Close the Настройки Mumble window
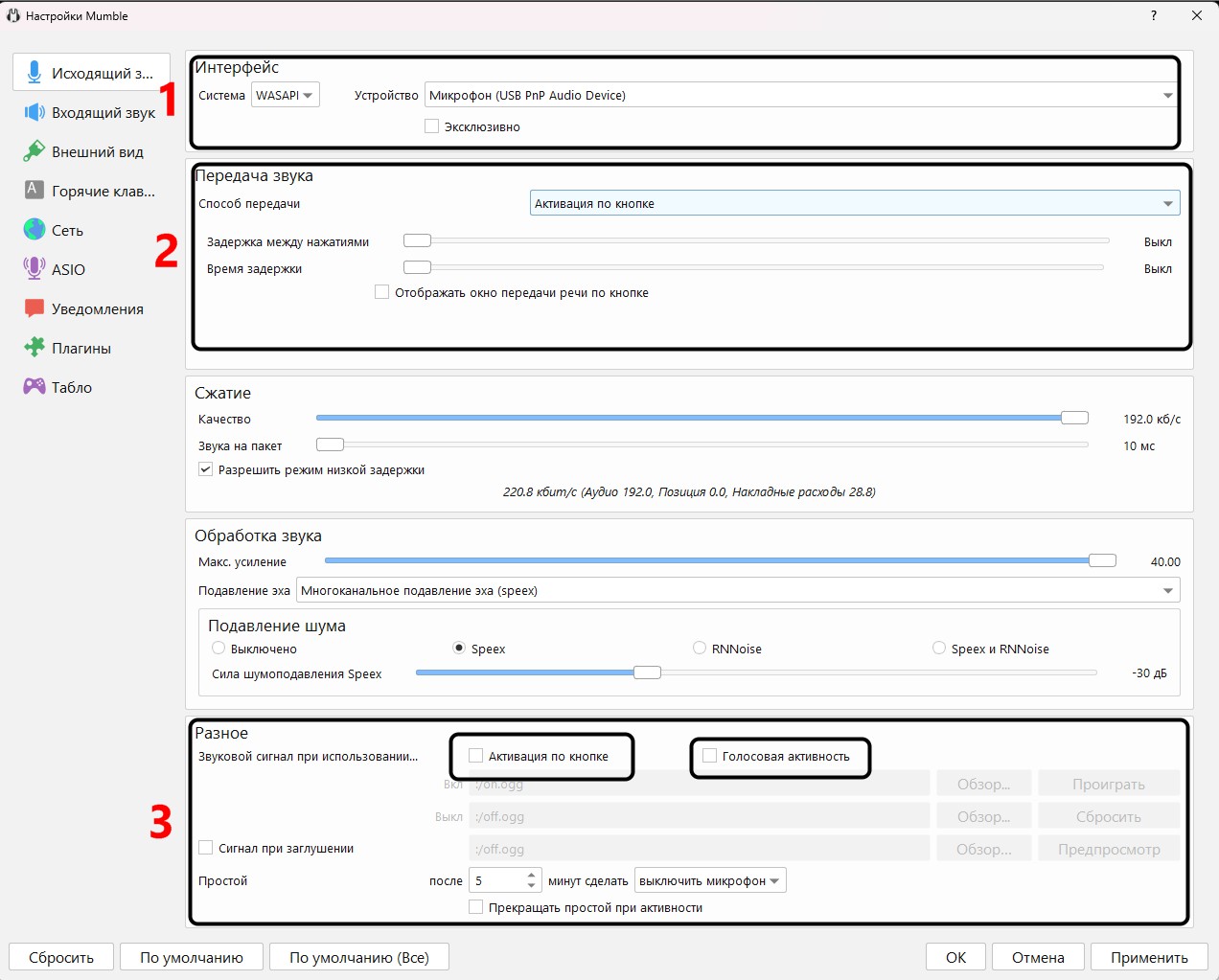The image size is (1219, 980). point(1197,15)
